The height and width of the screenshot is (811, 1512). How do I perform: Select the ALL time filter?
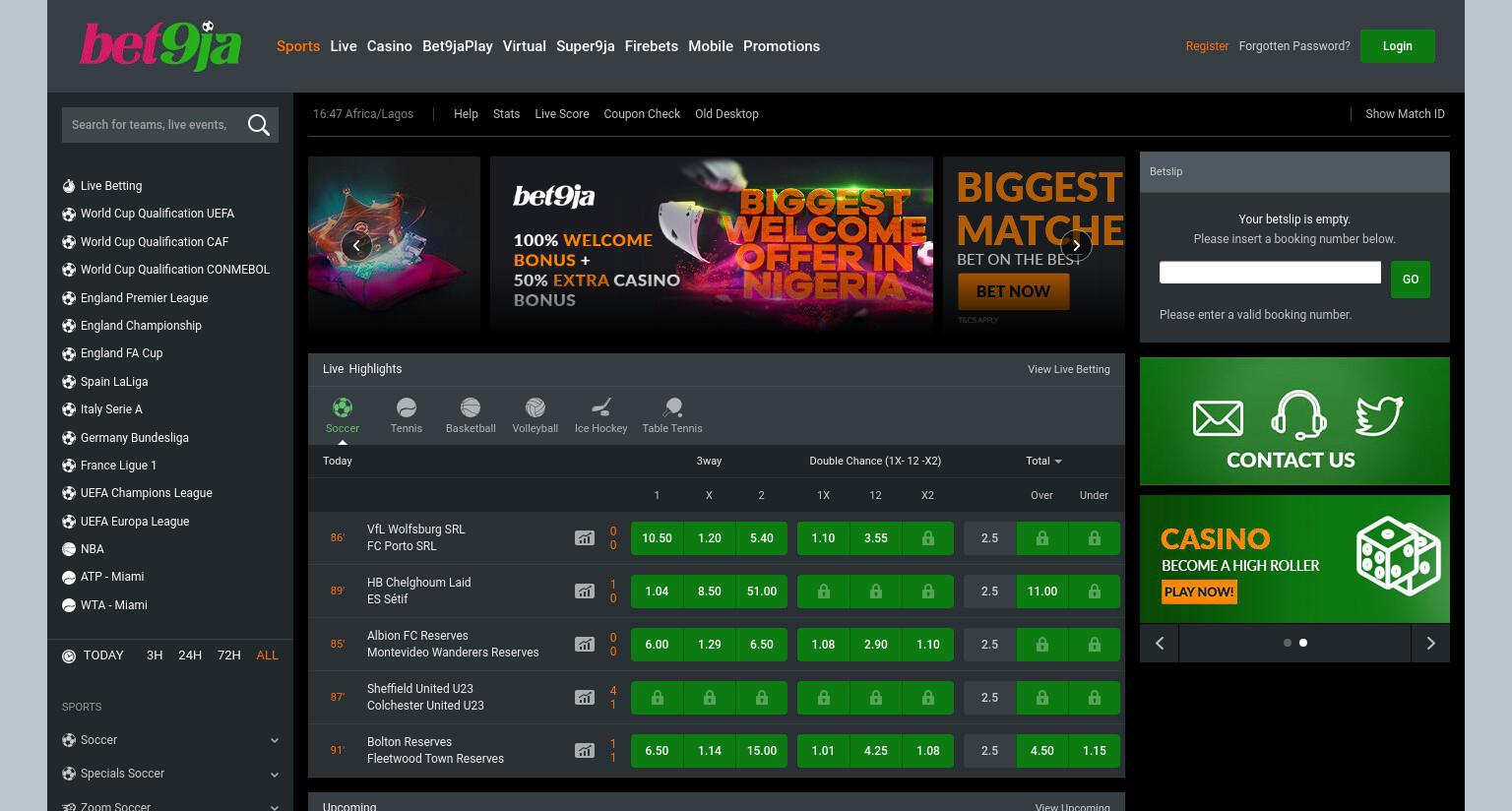(x=268, y=655)
